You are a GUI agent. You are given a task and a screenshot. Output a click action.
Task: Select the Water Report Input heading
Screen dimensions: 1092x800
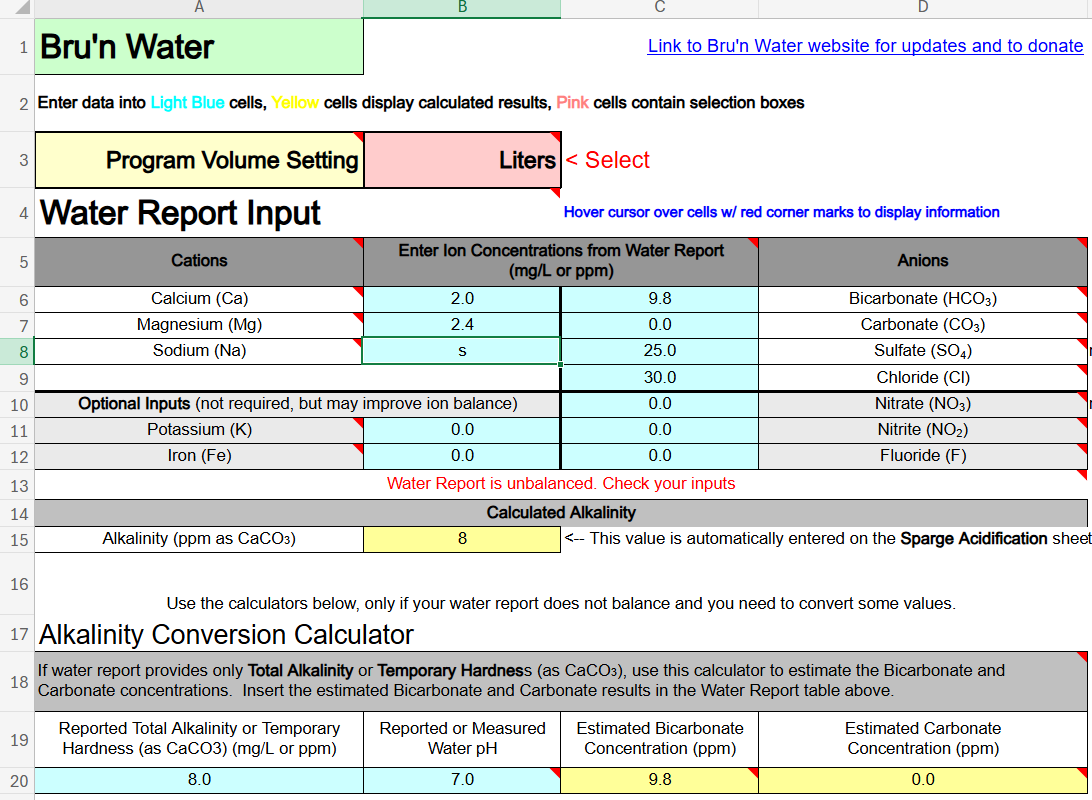pyautogui.click(x=180, y=213)
